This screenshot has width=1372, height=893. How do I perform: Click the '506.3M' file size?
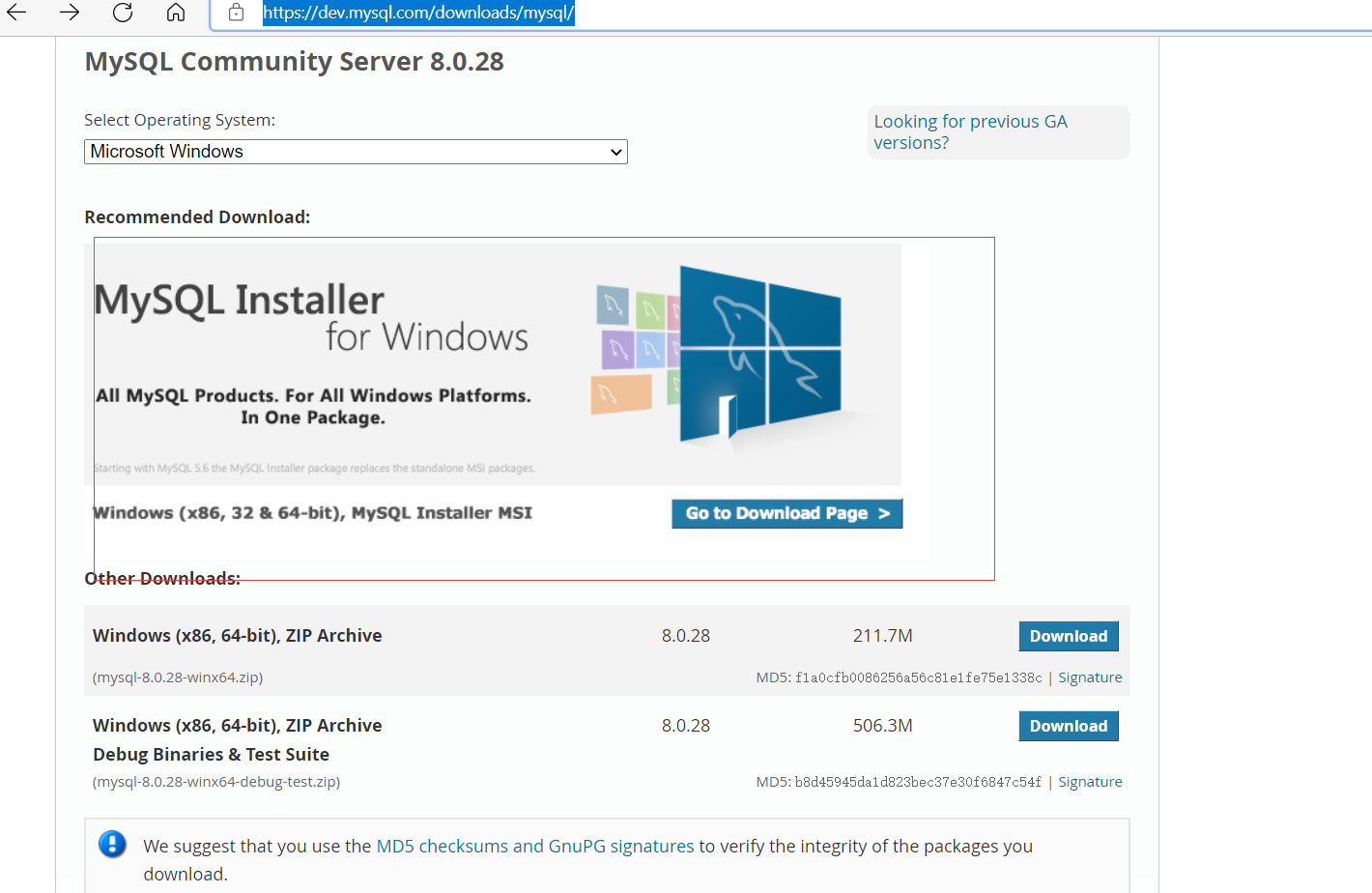click(883, 726)
